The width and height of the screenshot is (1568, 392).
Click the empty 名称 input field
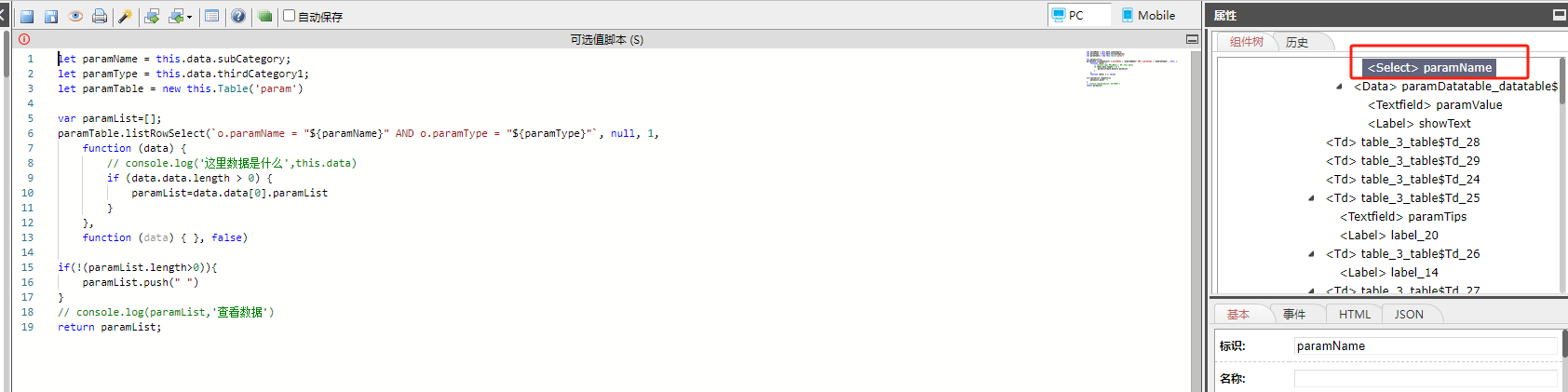click(1426, 378)
